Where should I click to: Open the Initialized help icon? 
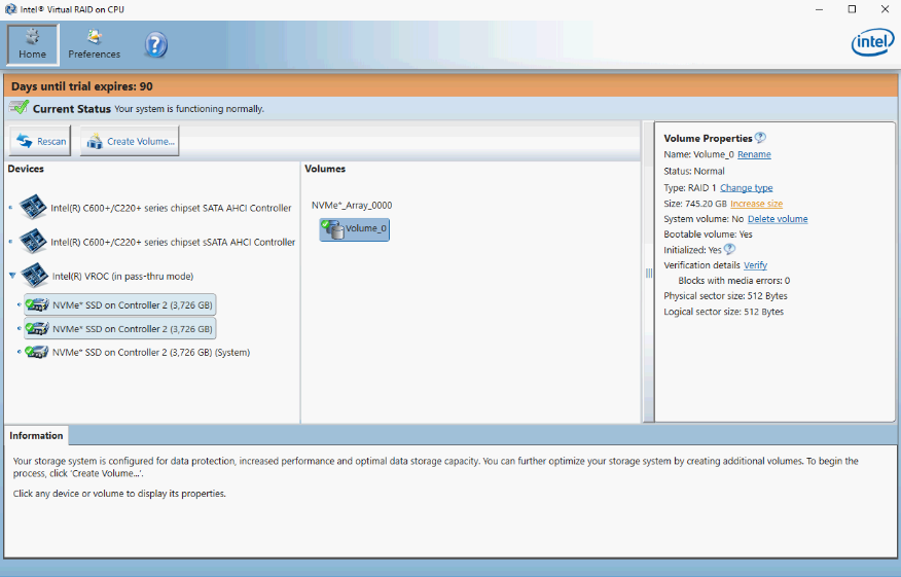click(x=729, y=249)
